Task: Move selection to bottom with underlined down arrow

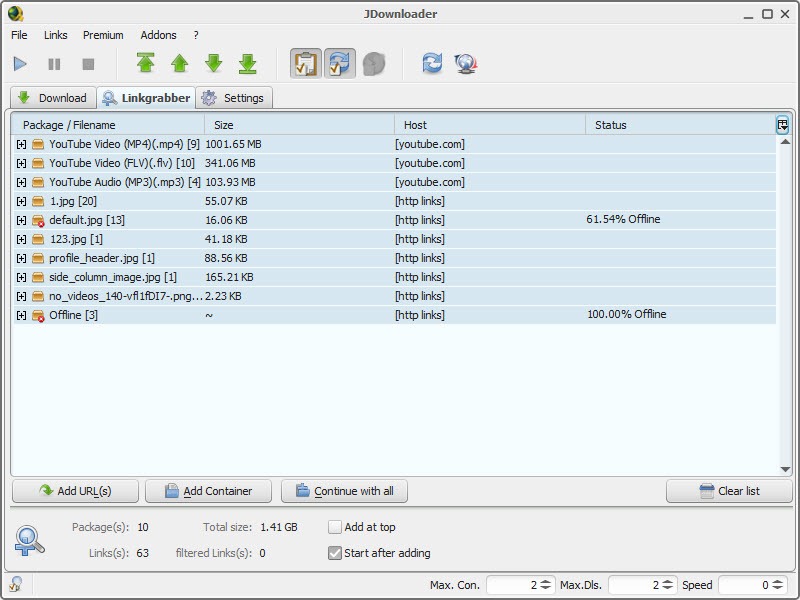Action: coord(248,63)
